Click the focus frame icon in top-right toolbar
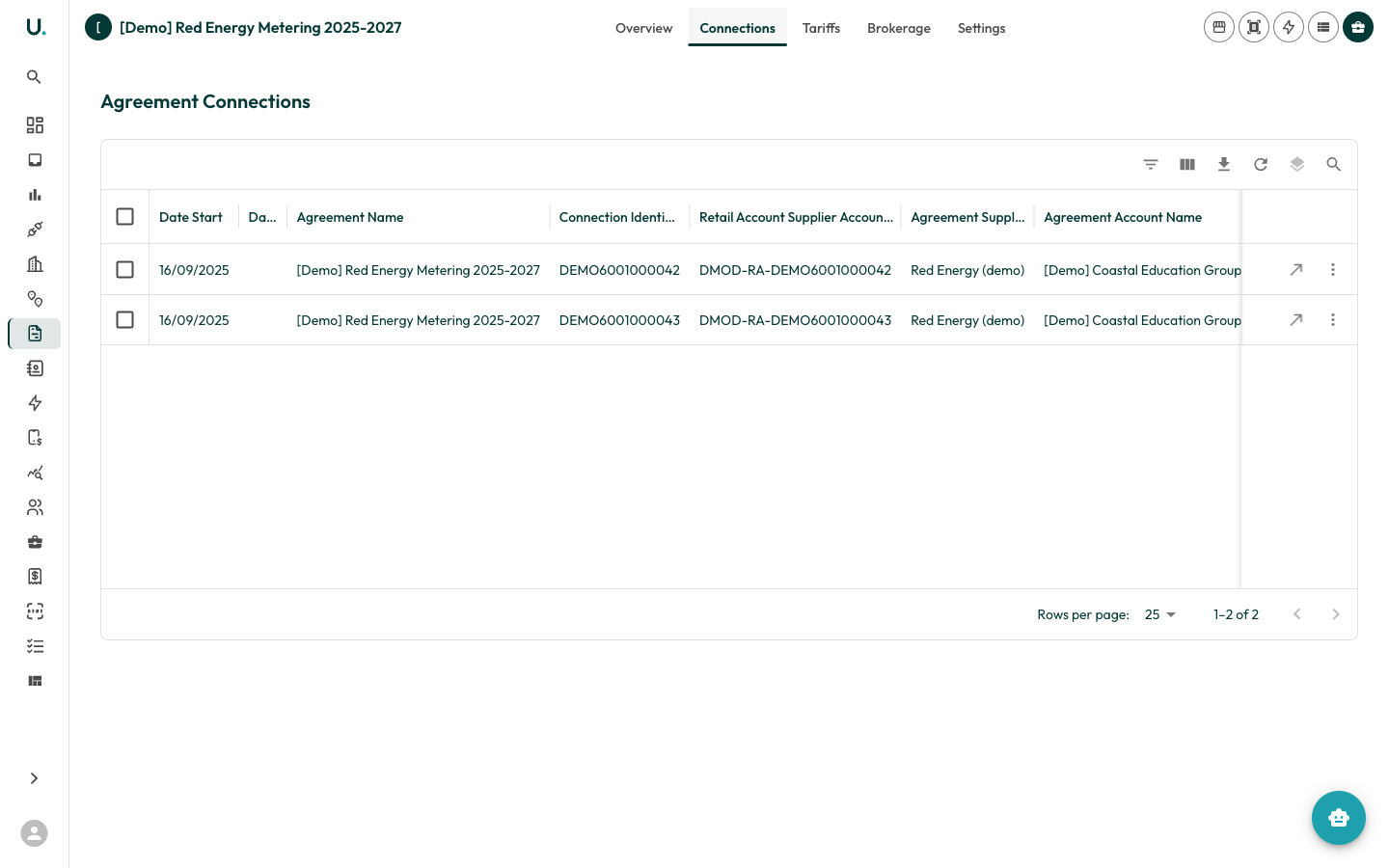Viewport: 1389px width, 868px height. (x=1254, y=27)
